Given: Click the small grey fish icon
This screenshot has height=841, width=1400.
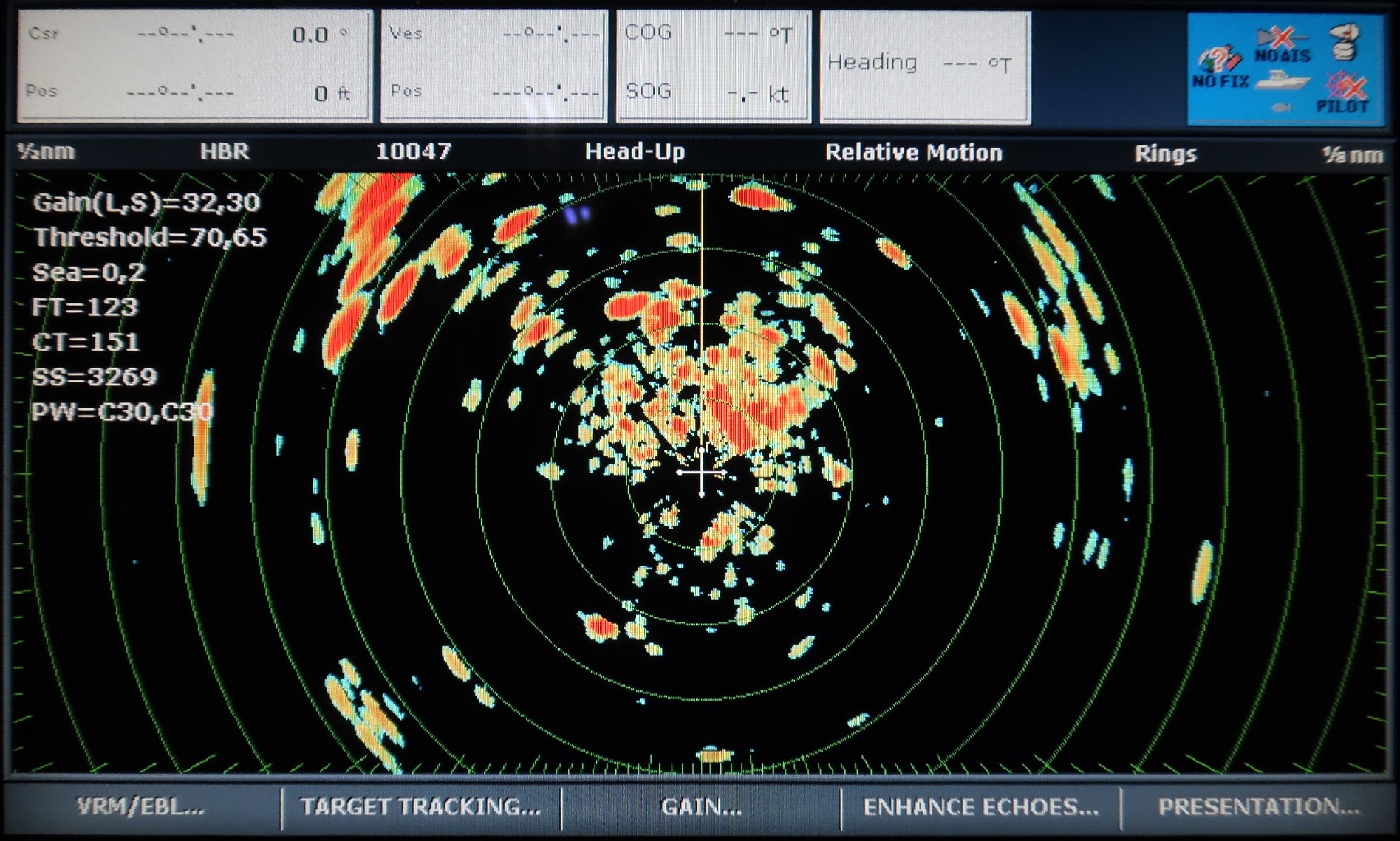Looking at the screenshot, I should click(1282, 108).
